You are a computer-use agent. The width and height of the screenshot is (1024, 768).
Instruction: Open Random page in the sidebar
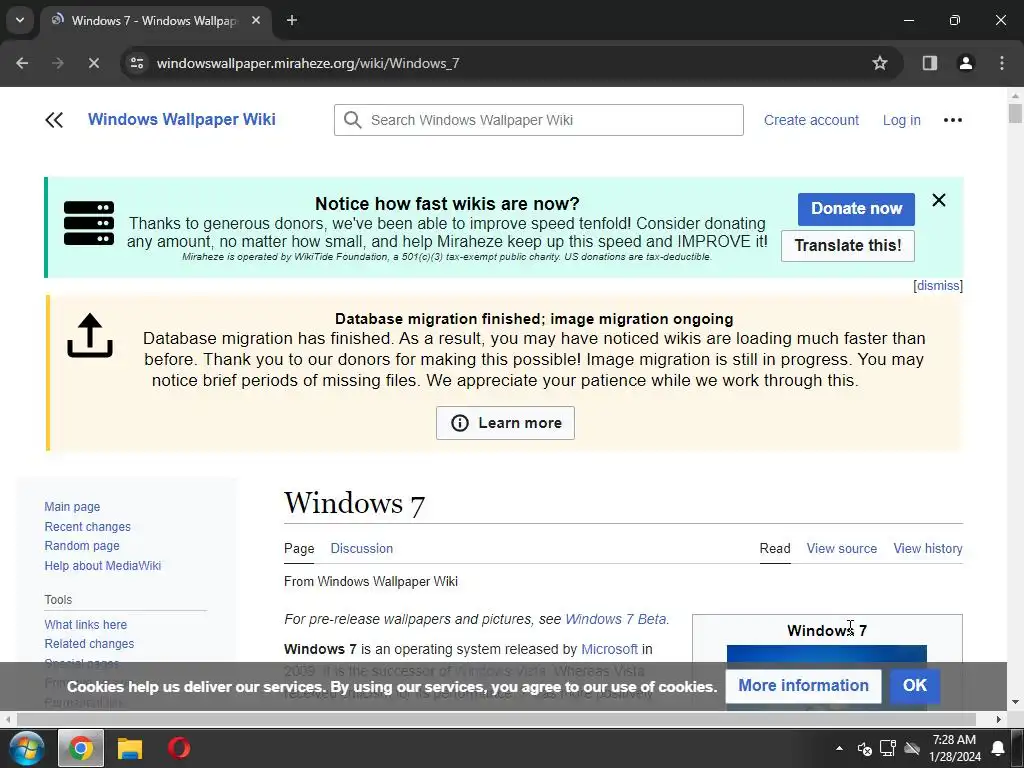tap(82, 546)
